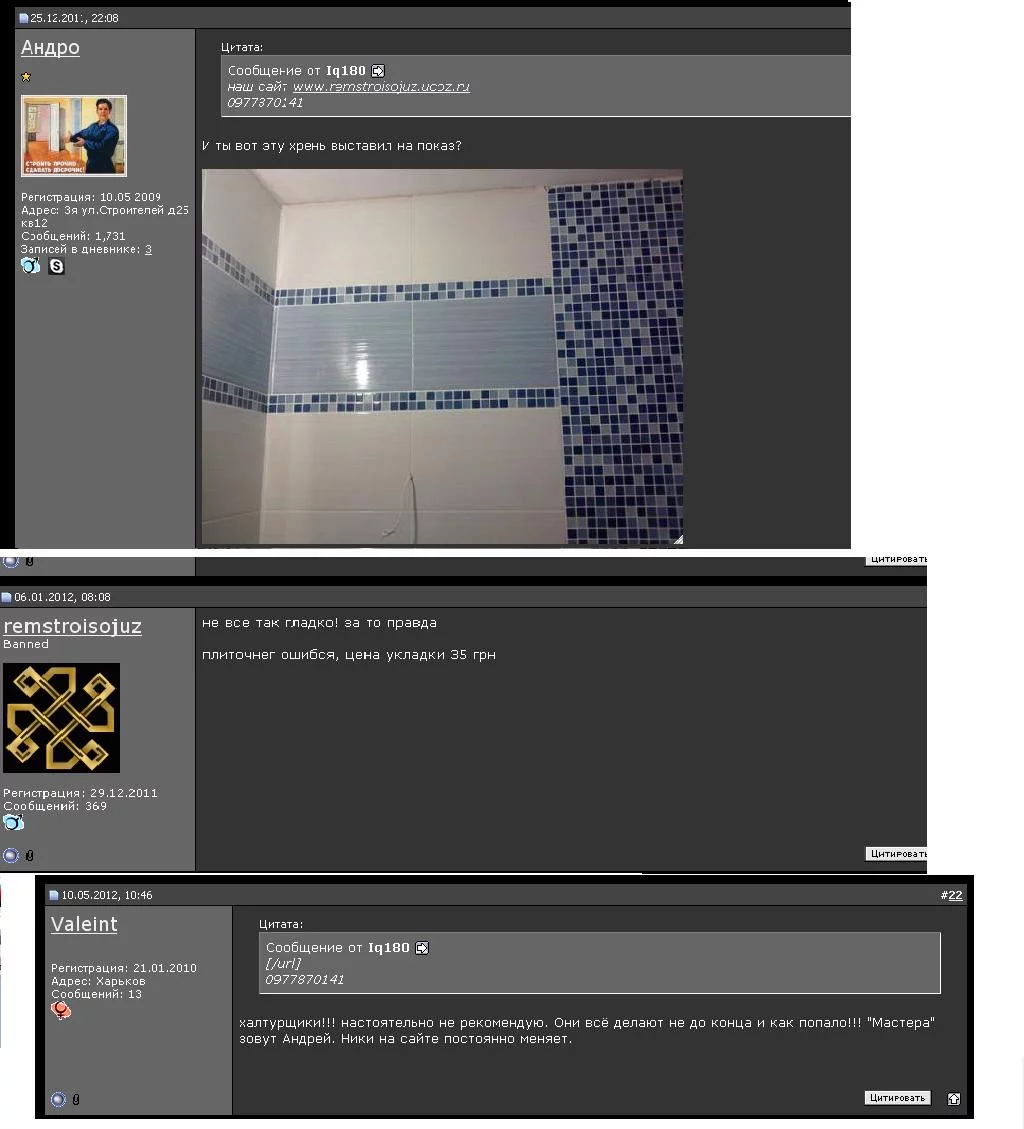Click the post icon beside 25.12.2011 date
The width and height of the screenshot is (1024, 1129).
point(24,18)
